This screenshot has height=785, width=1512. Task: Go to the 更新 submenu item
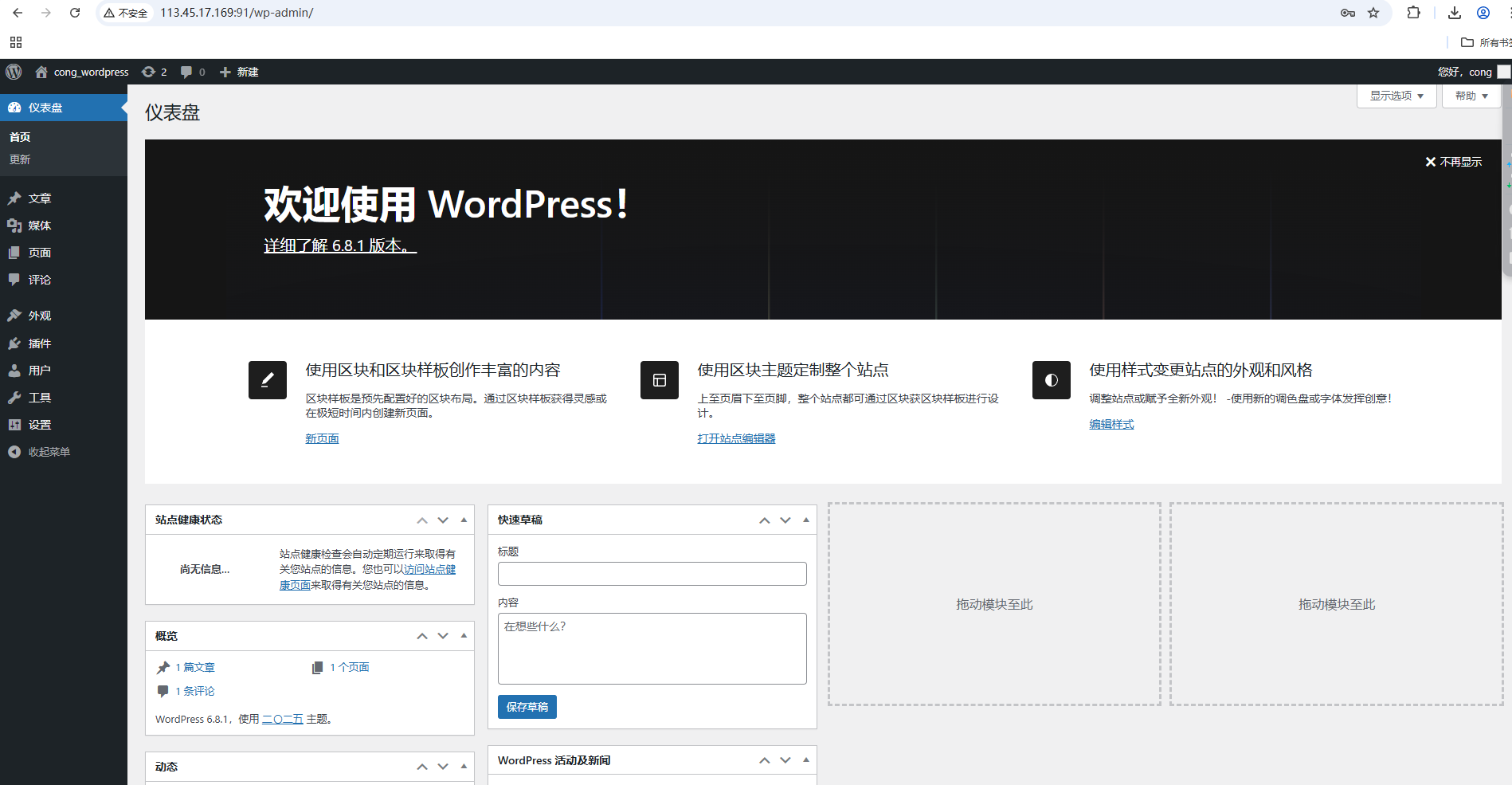[x=20, y=159]
